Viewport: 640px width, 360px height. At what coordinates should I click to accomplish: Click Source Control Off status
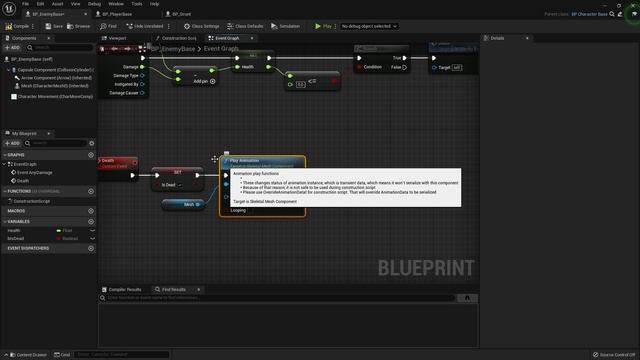click(x=614, y=355)
